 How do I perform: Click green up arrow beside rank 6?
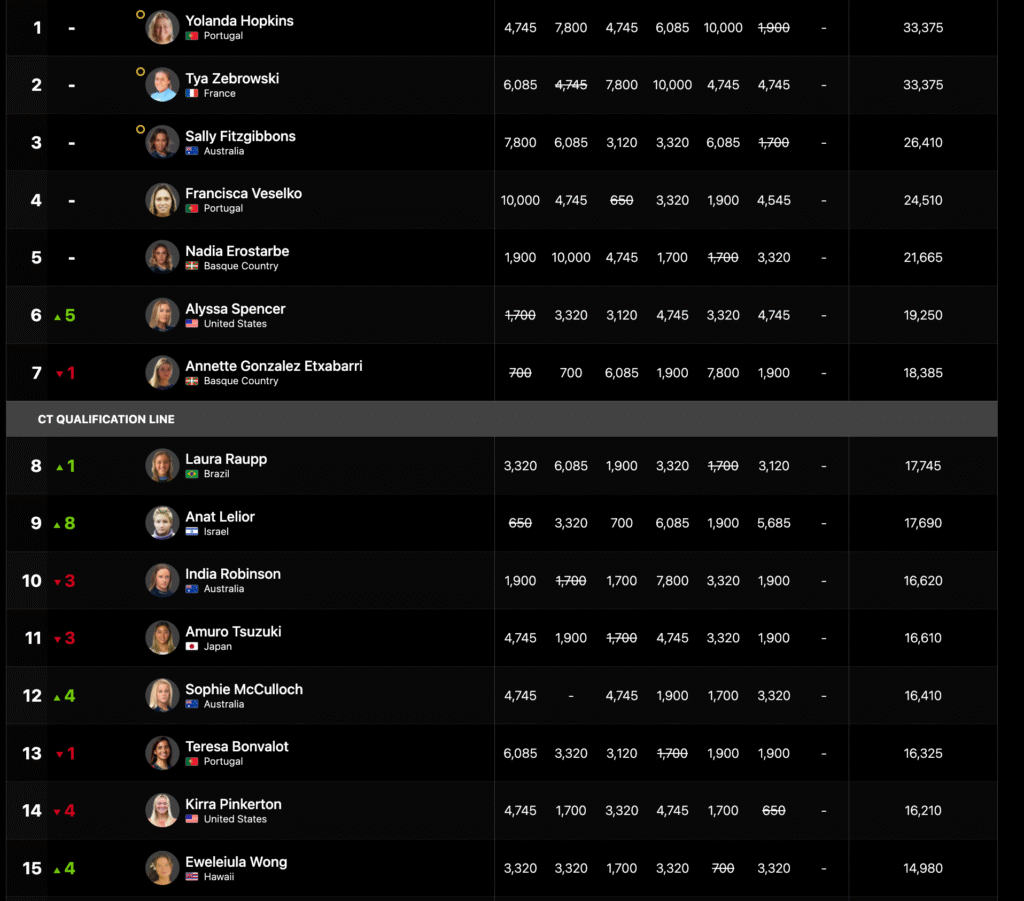pos(57,316)
